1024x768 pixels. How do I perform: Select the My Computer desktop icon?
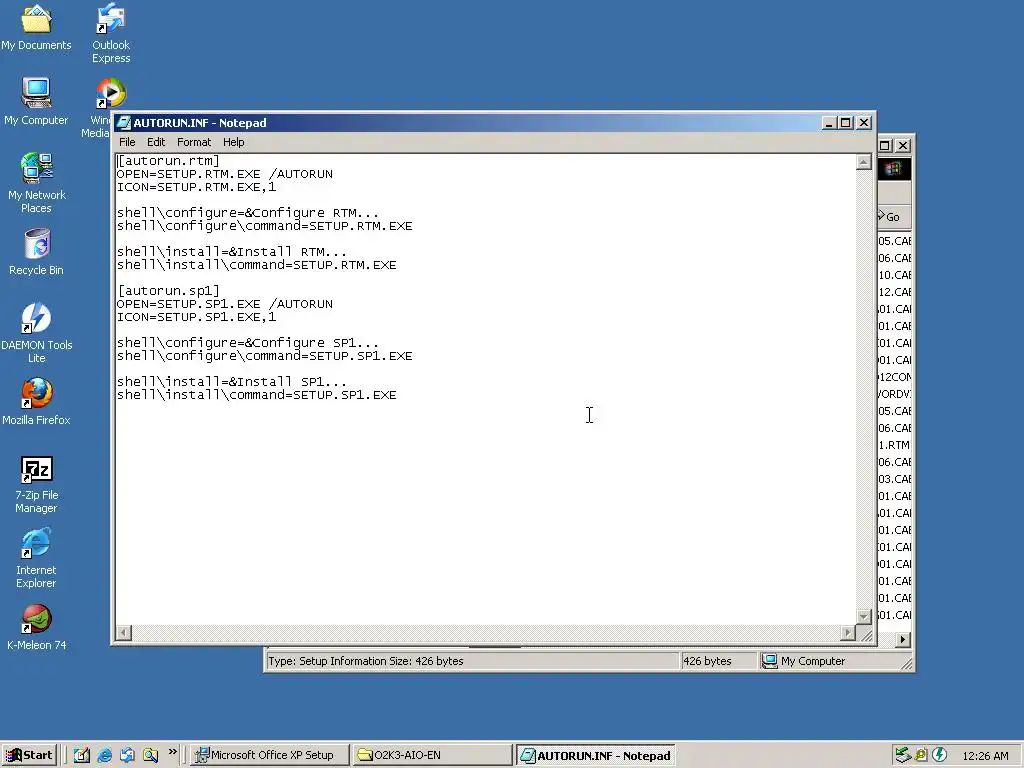point(36,101)
